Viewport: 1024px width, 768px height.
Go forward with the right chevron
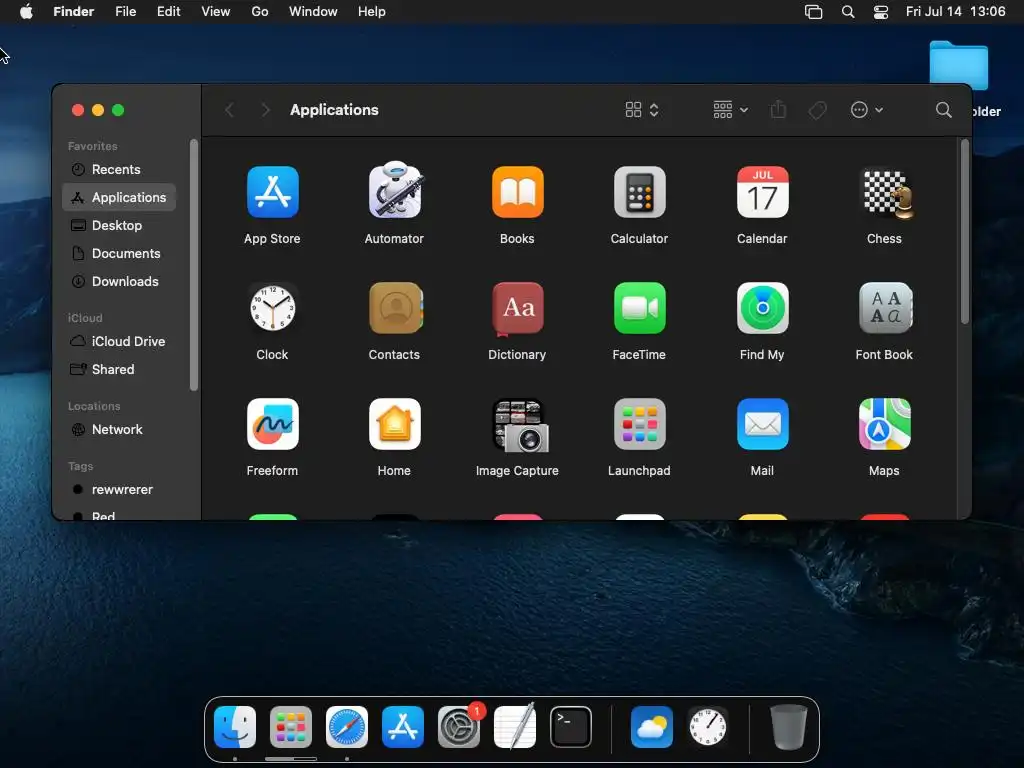pos(265,110)
